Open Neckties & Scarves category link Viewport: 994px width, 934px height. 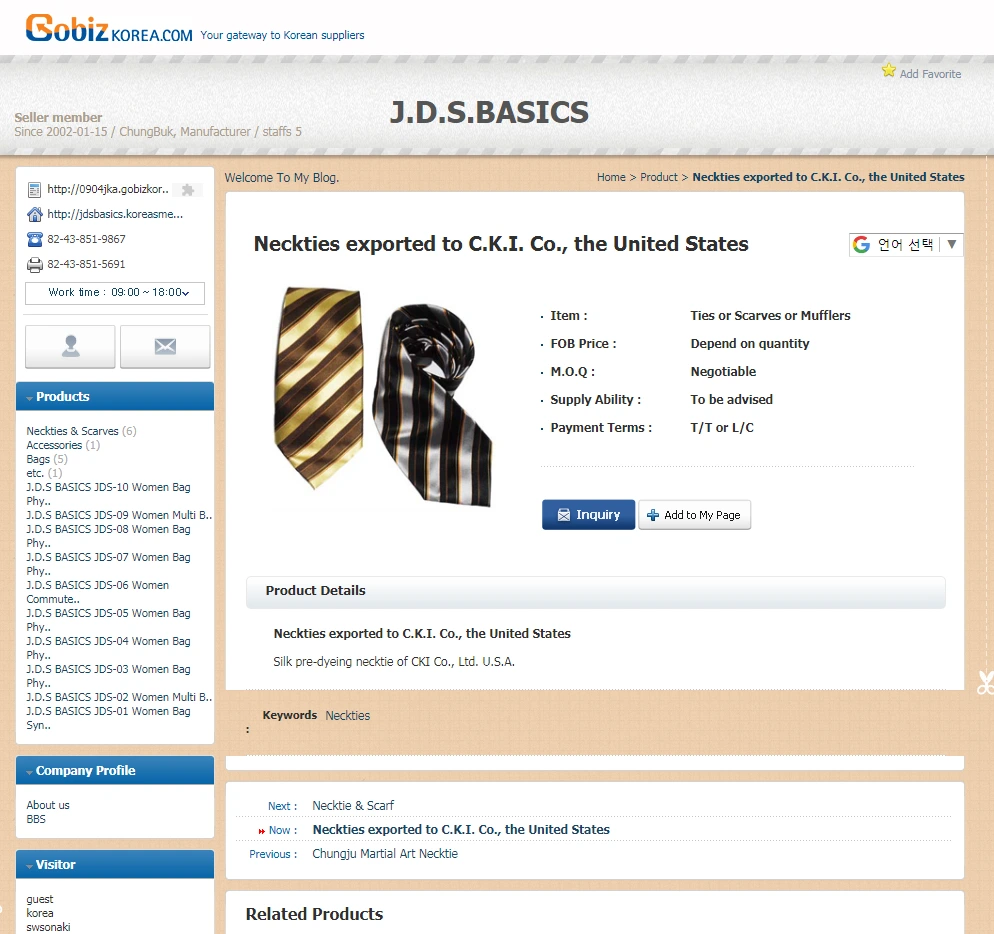[72, 431]
